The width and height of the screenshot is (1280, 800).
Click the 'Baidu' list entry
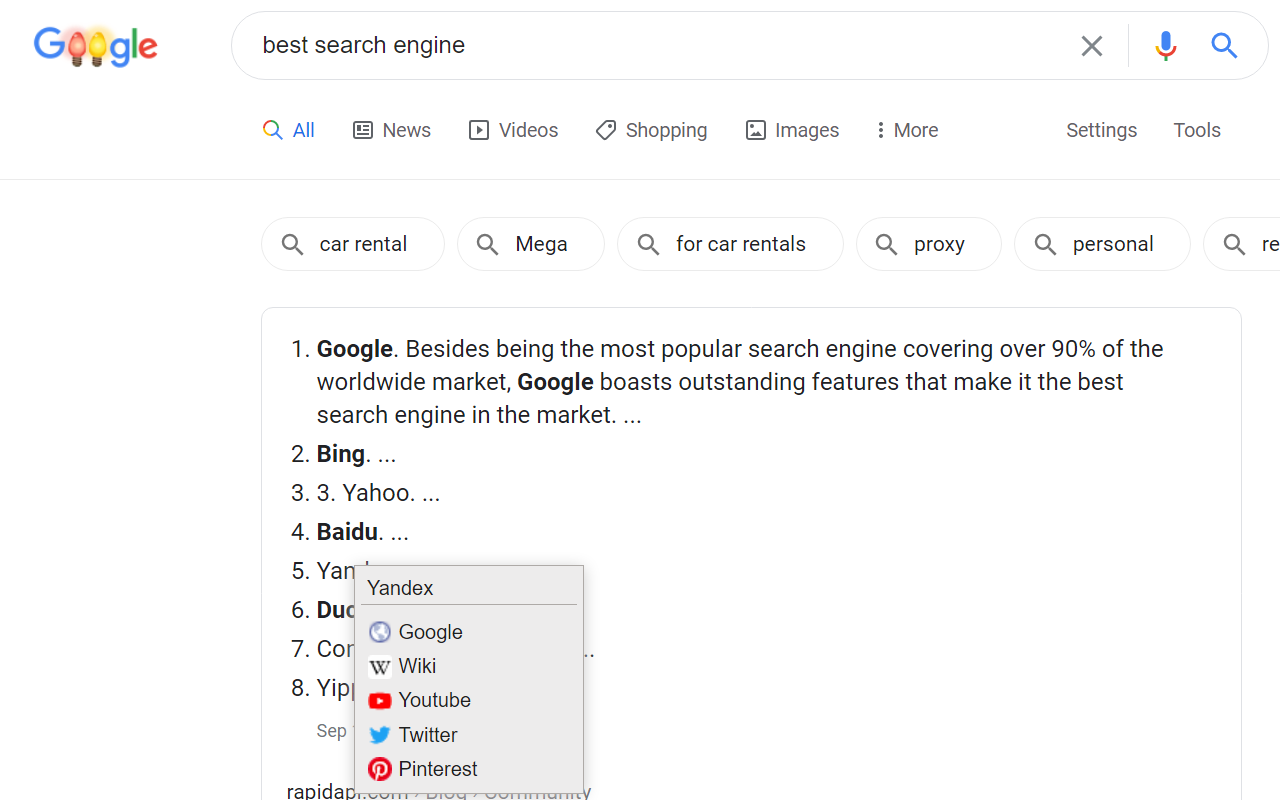tap(347, 532)
